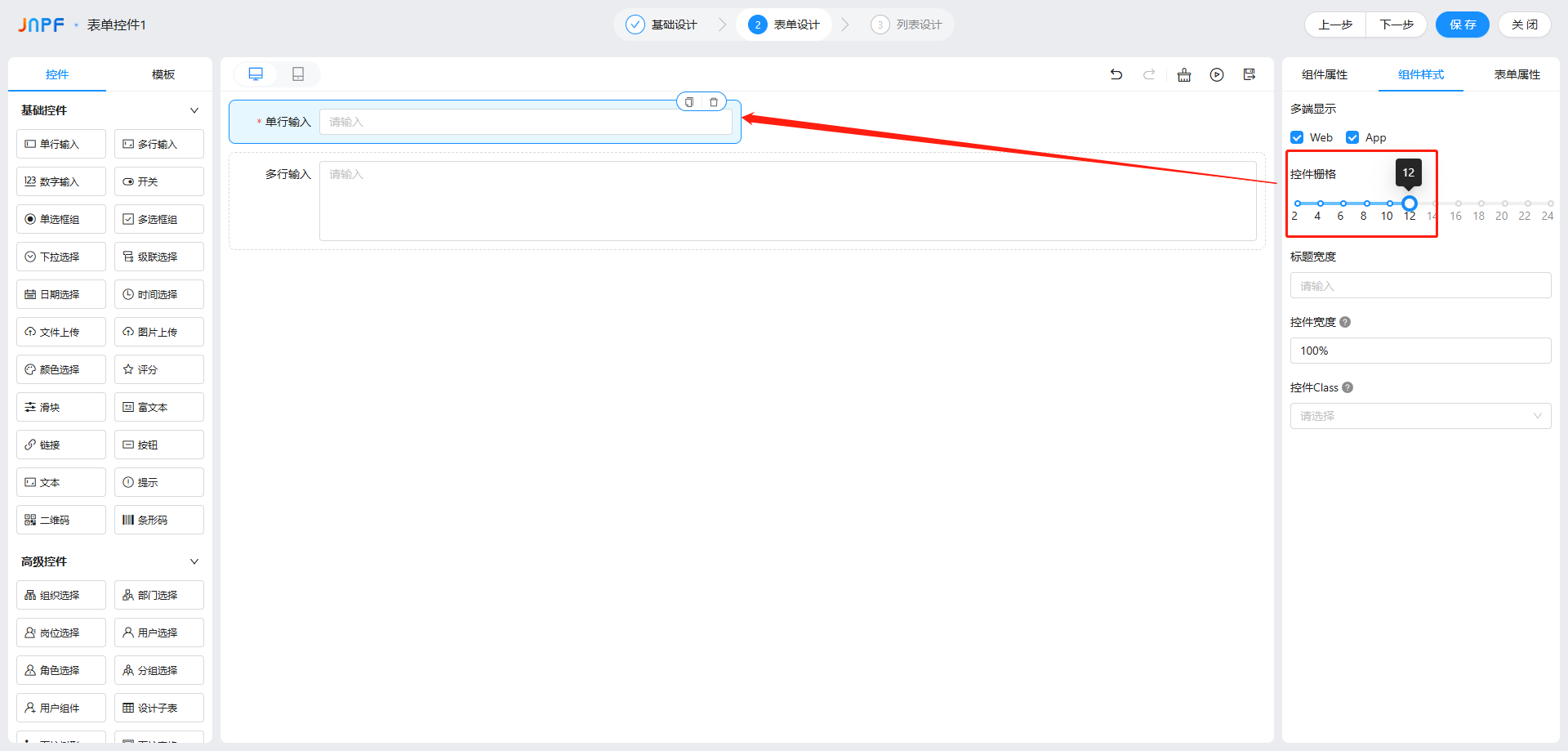Collapse the 高级控件 section
This screenshot has width=1568, height=751.
point(194,561)
